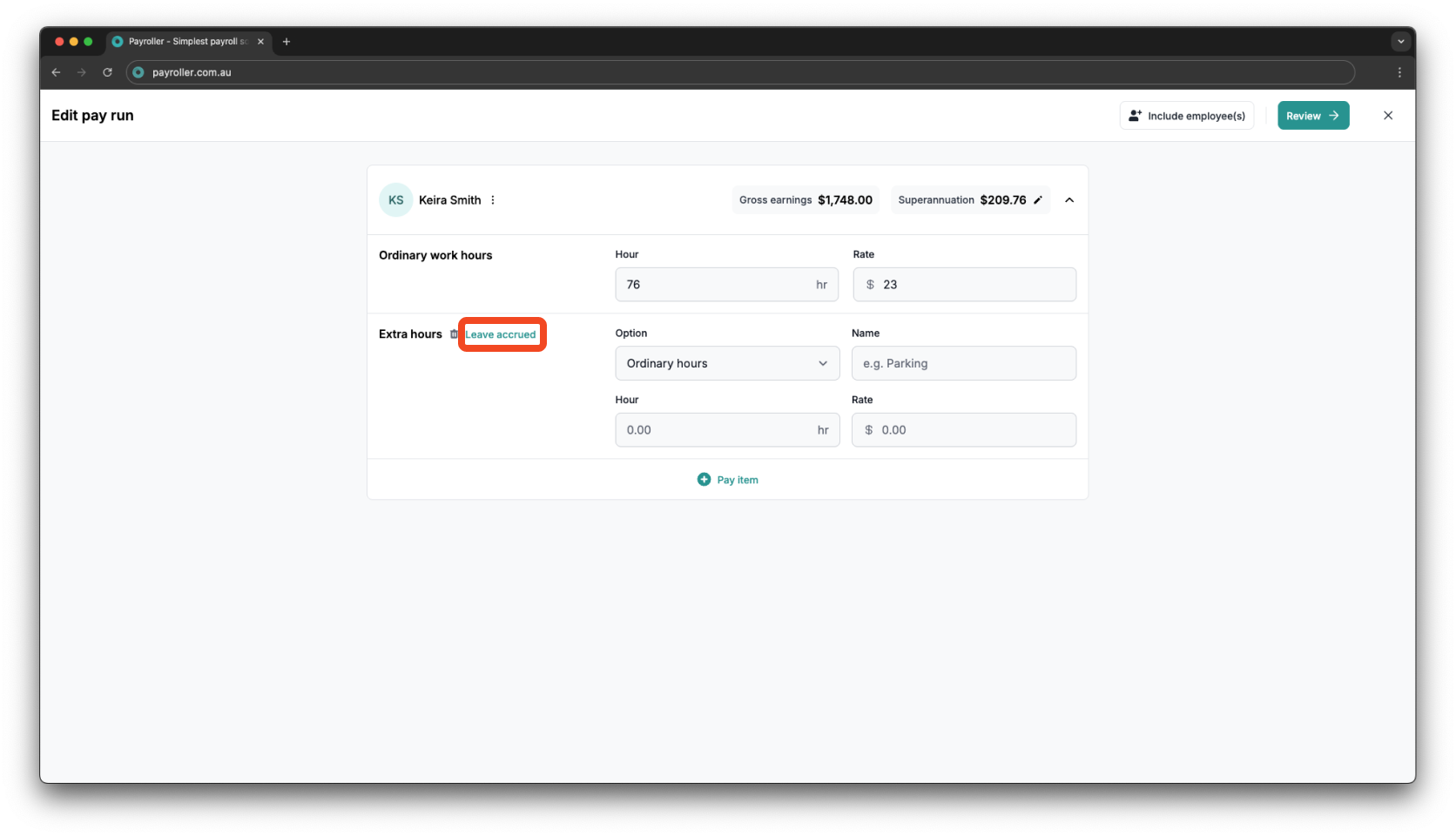This screenshot has height=836, width=1456.
Task: Click the browser forward arrow
Action: (x=82, y=72)
